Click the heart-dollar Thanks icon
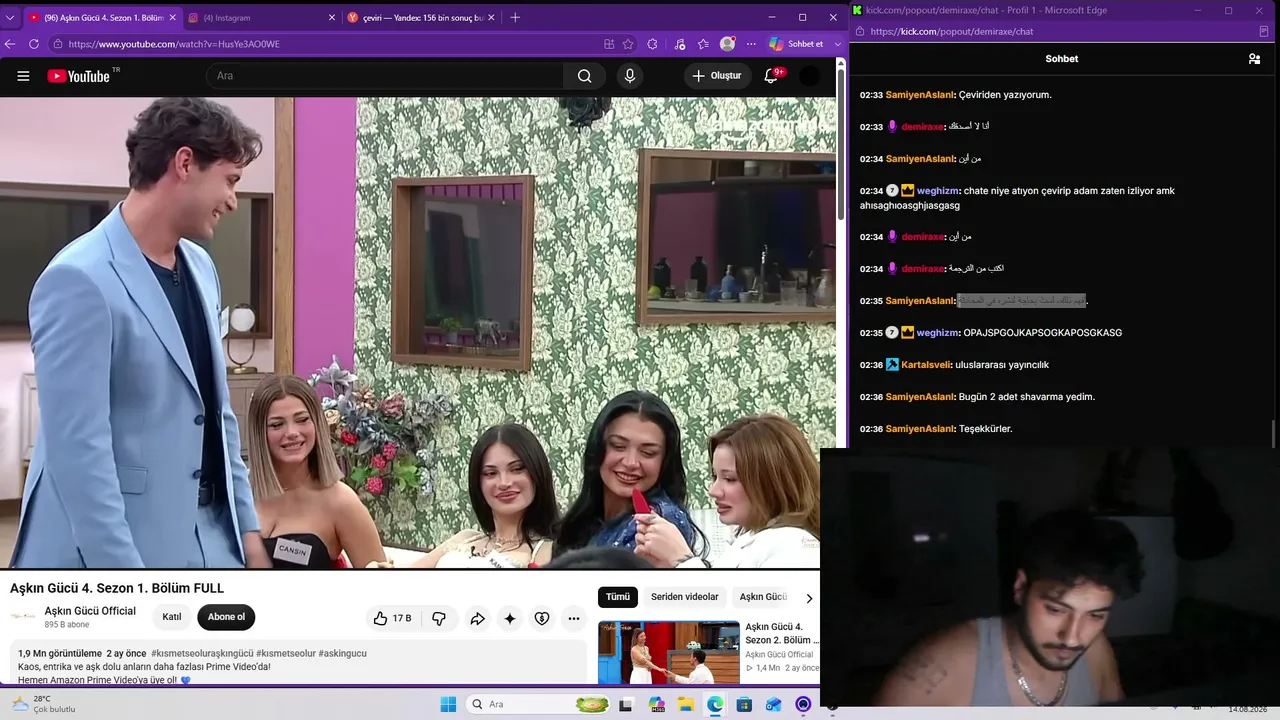This screenshot has height=720, width=1280. tap(542, 618)
